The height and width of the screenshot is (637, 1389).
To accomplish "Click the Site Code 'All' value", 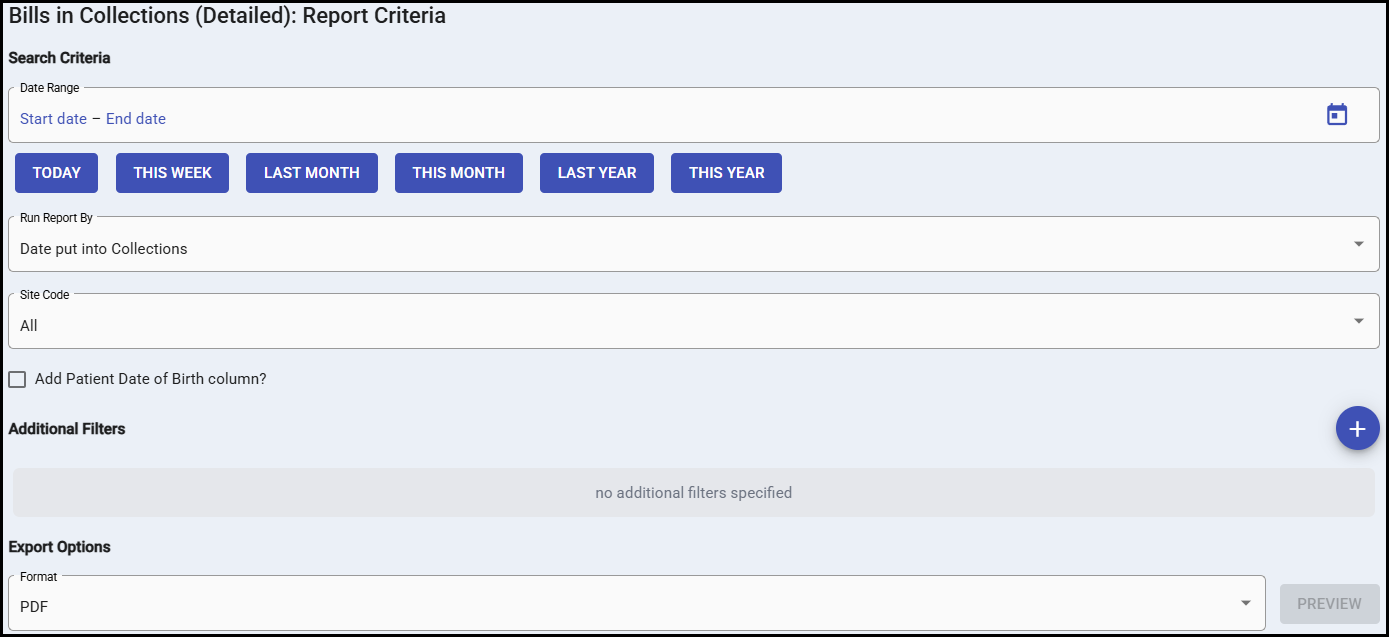I will tap(29, 326).
